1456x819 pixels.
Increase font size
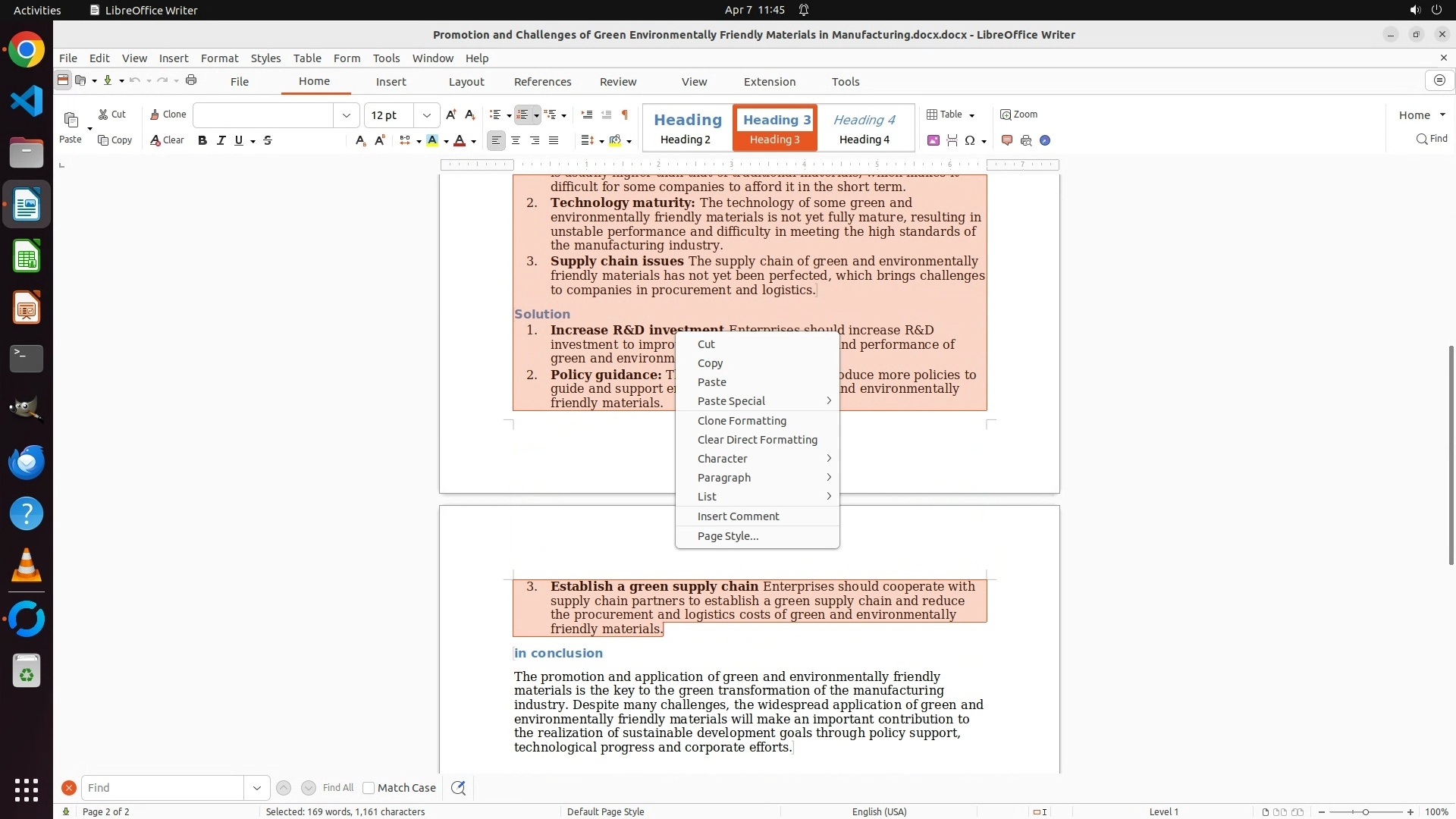point(451,115)
